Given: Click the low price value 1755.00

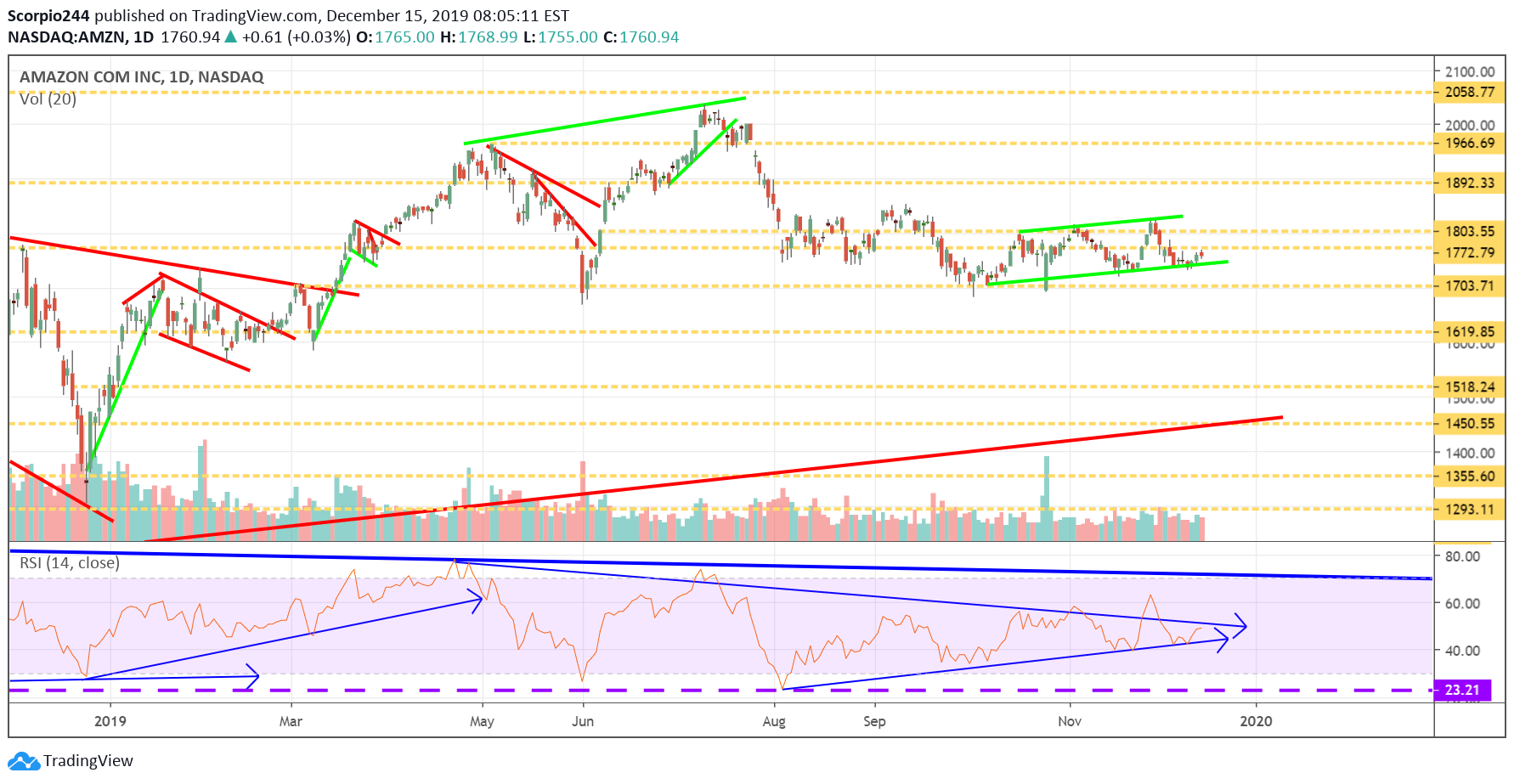Looking at the screenshot, I should click(x=568, y=37).
